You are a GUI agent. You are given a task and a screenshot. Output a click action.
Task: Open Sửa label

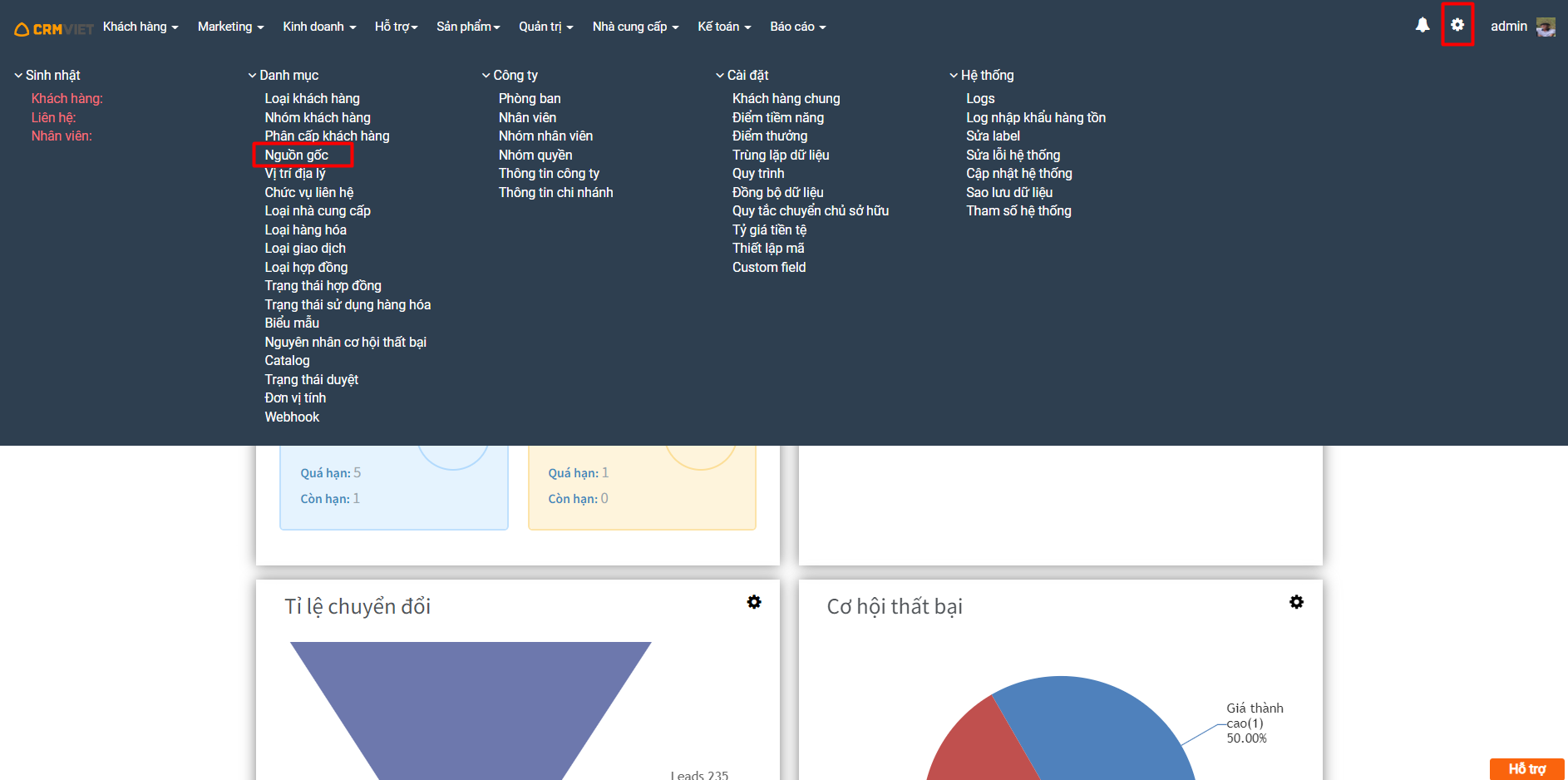[993, 136]
